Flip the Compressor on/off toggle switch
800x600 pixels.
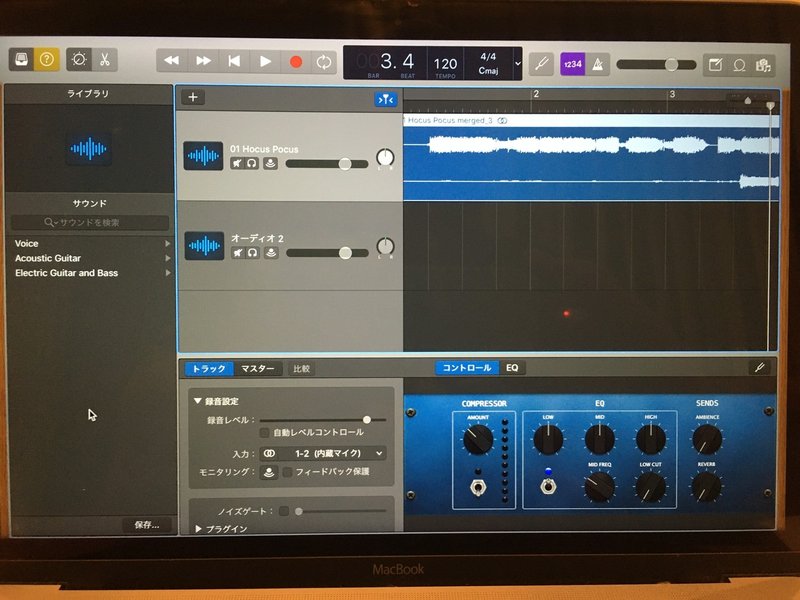point(478,487)
